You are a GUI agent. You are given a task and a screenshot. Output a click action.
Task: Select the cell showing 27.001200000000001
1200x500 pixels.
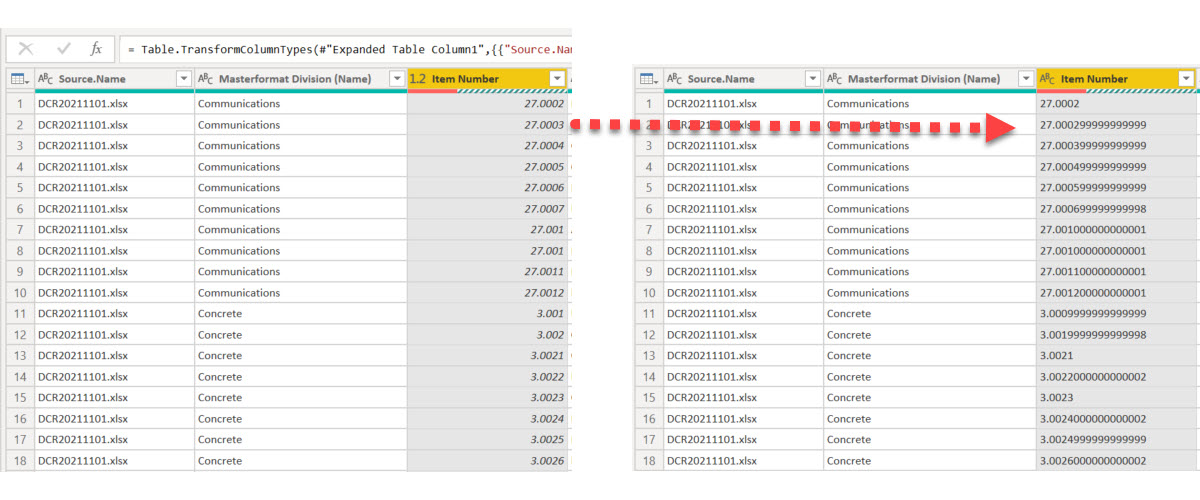[1117, 293]
